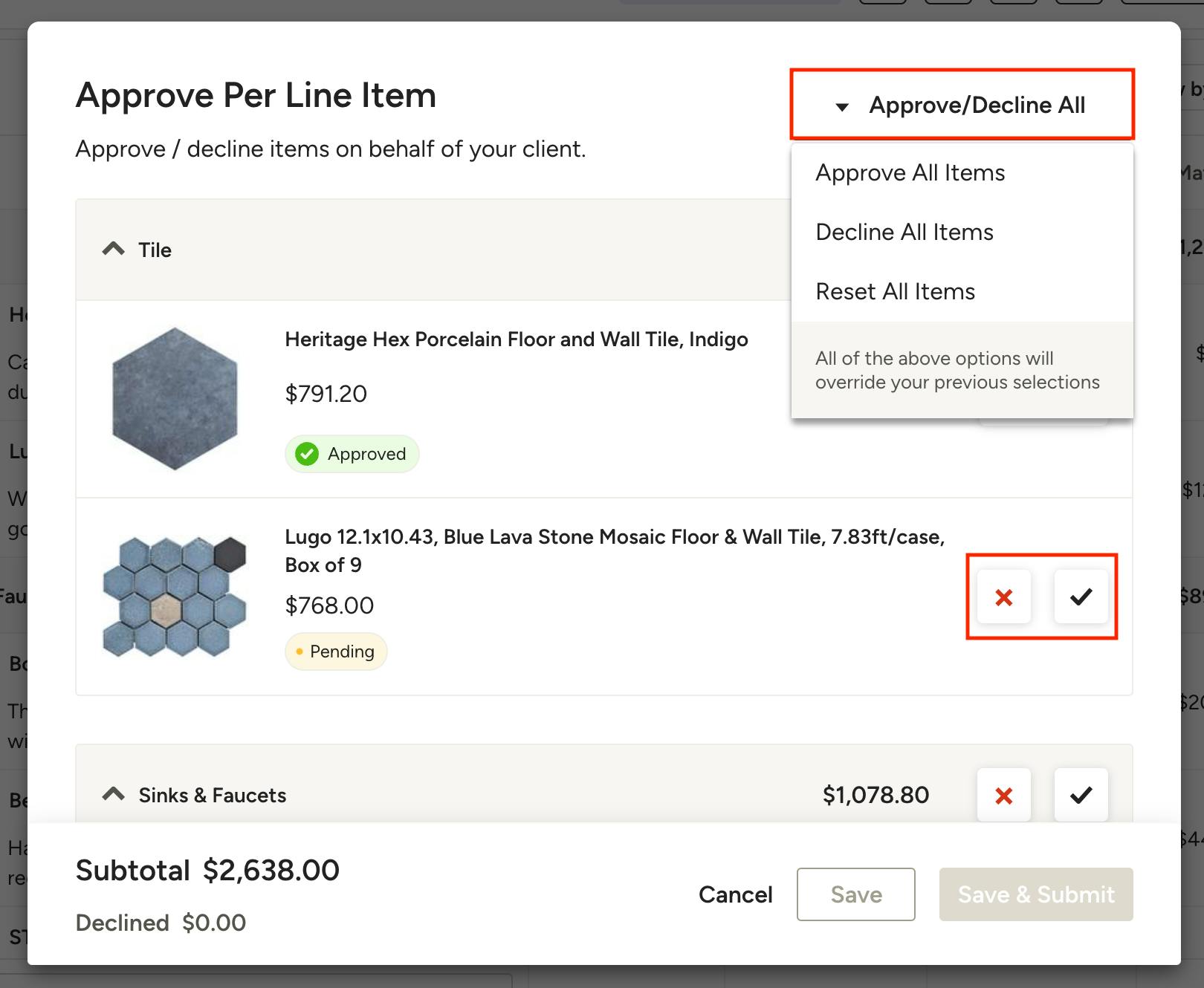Choose Approve All Items
Viewport: 1204px width, 988px height.
(x=910, y=173)
